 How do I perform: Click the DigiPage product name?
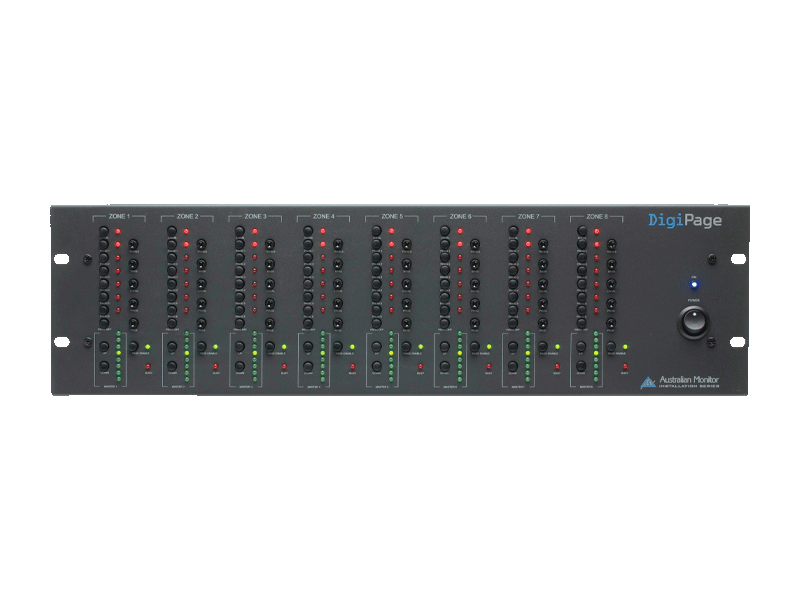(x=684, y=219)
